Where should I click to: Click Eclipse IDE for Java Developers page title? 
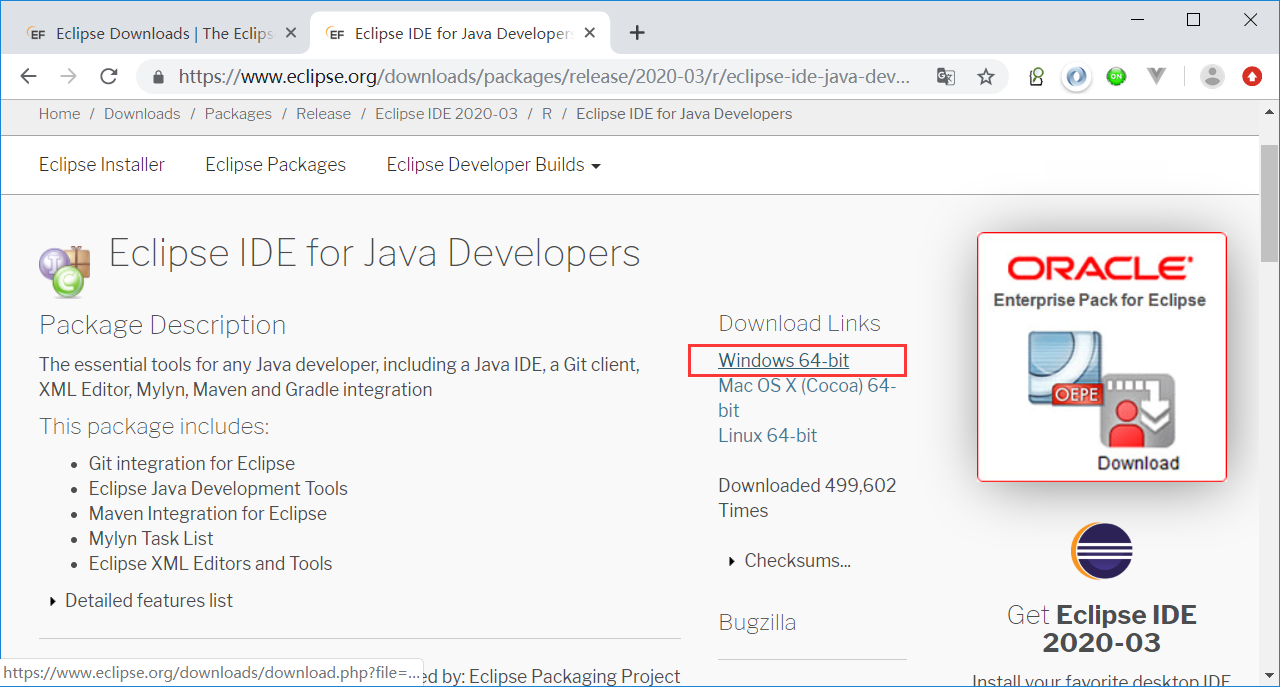click(x=374, y=253)
